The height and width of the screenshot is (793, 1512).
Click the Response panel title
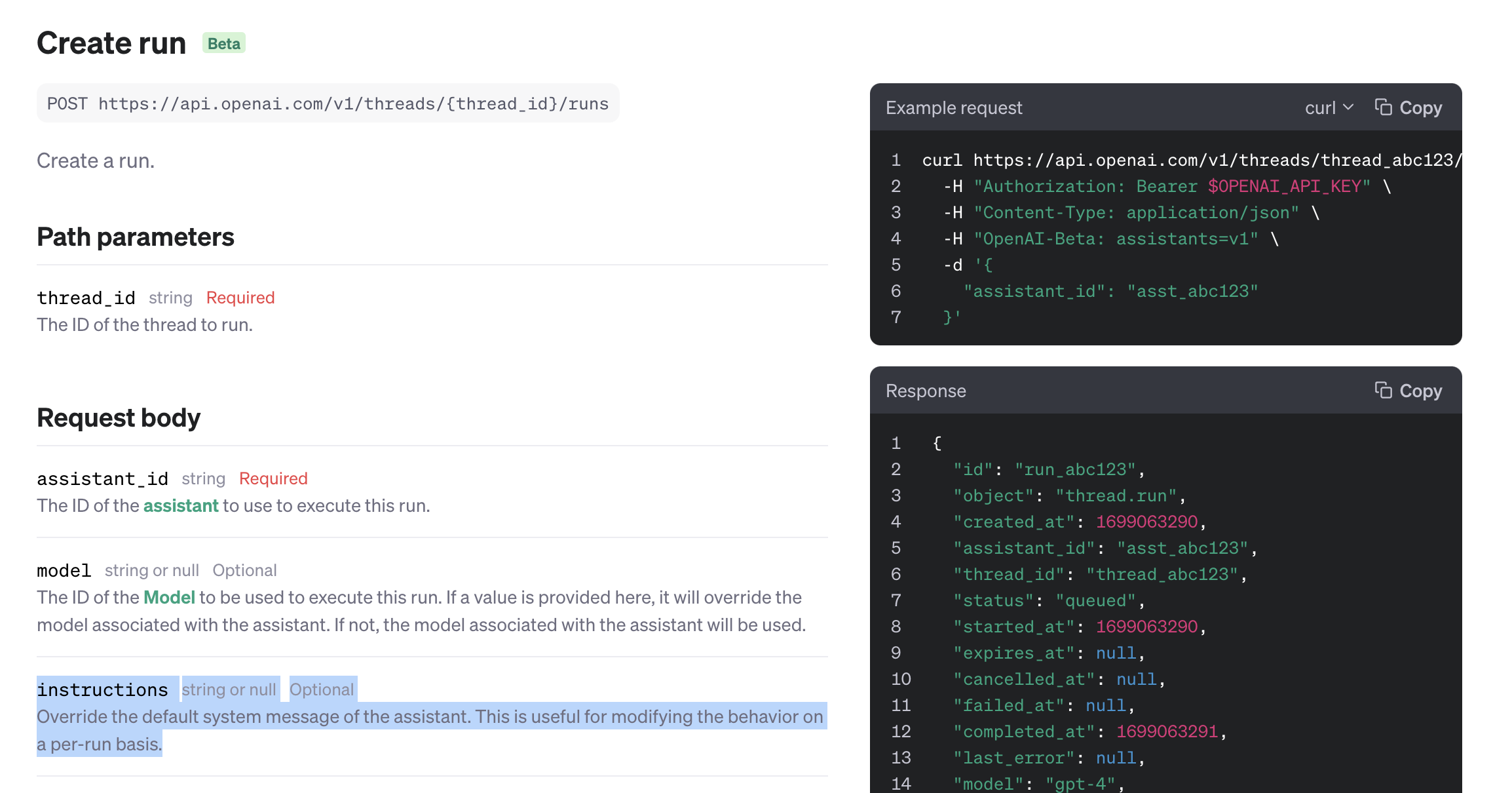coord(926,391)
